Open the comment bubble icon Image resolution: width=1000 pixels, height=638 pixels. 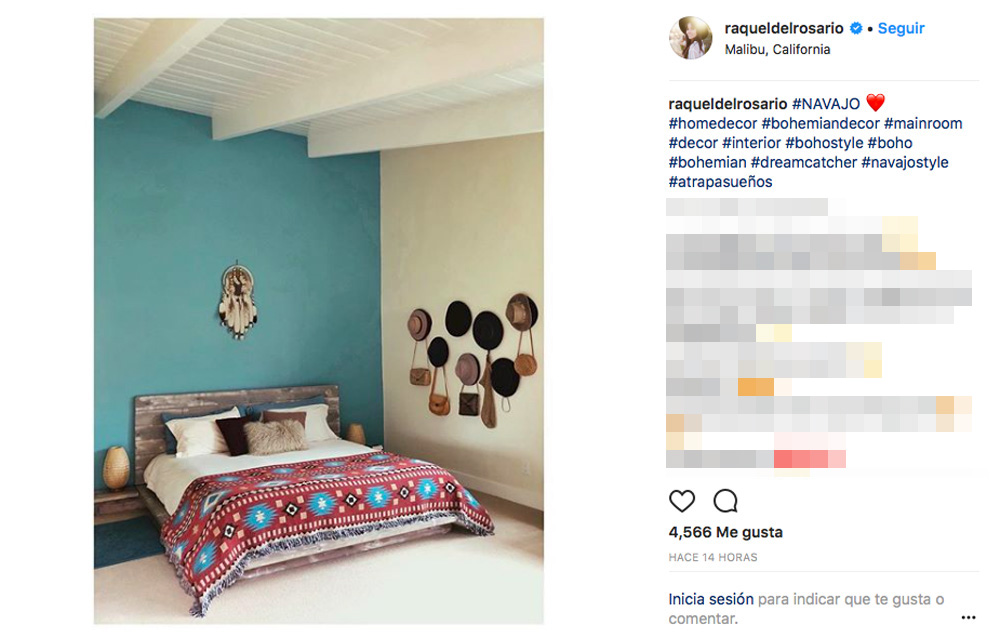726,501
